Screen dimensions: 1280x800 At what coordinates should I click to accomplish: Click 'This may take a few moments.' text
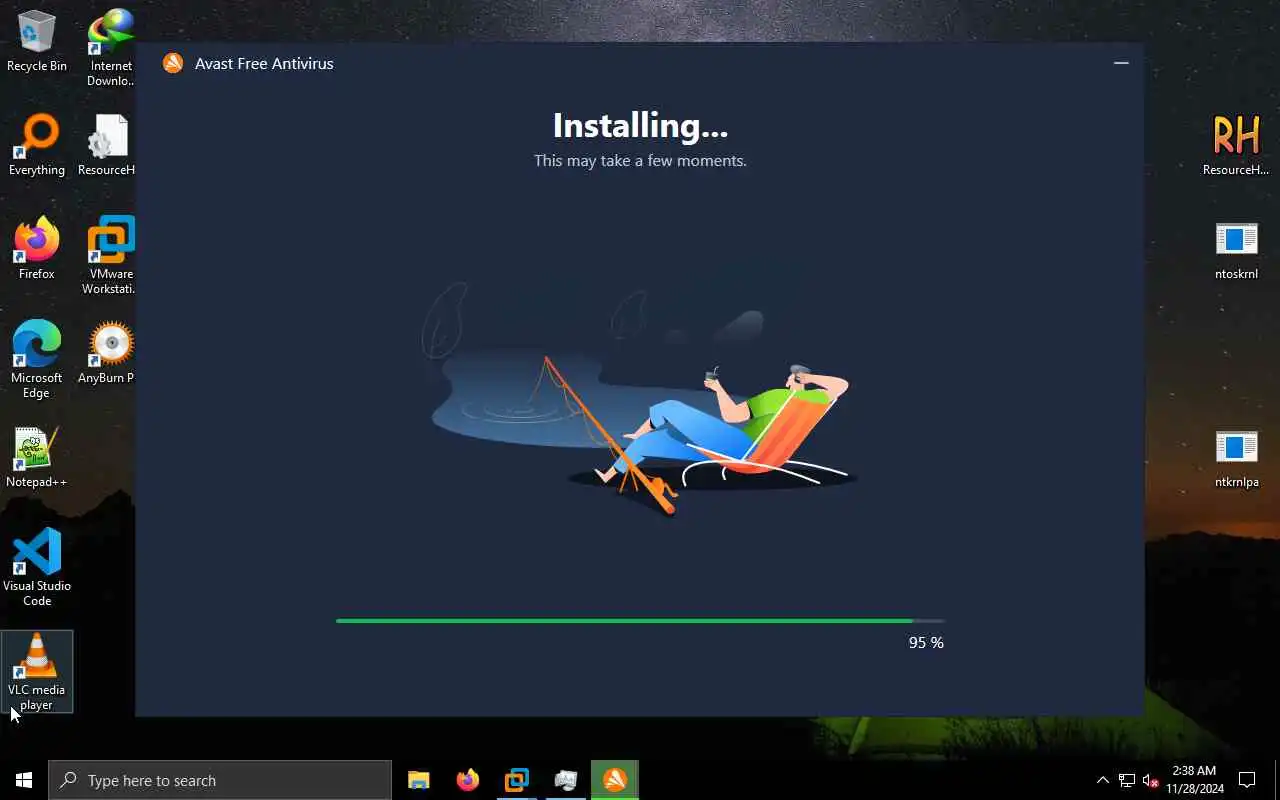640,160
